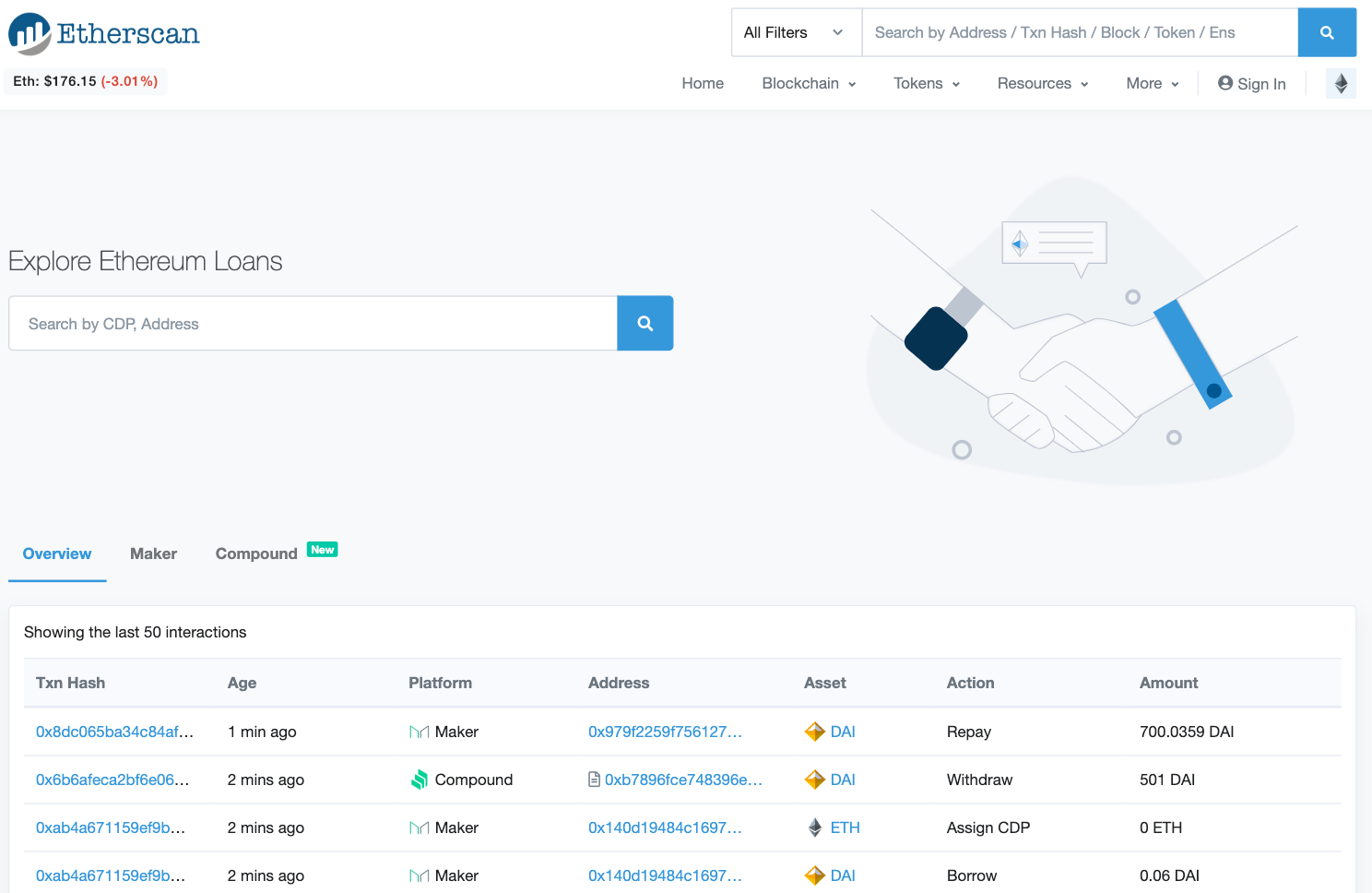
Task: Click ETH asset link in Assign CDP row
Action: [845, 828]
